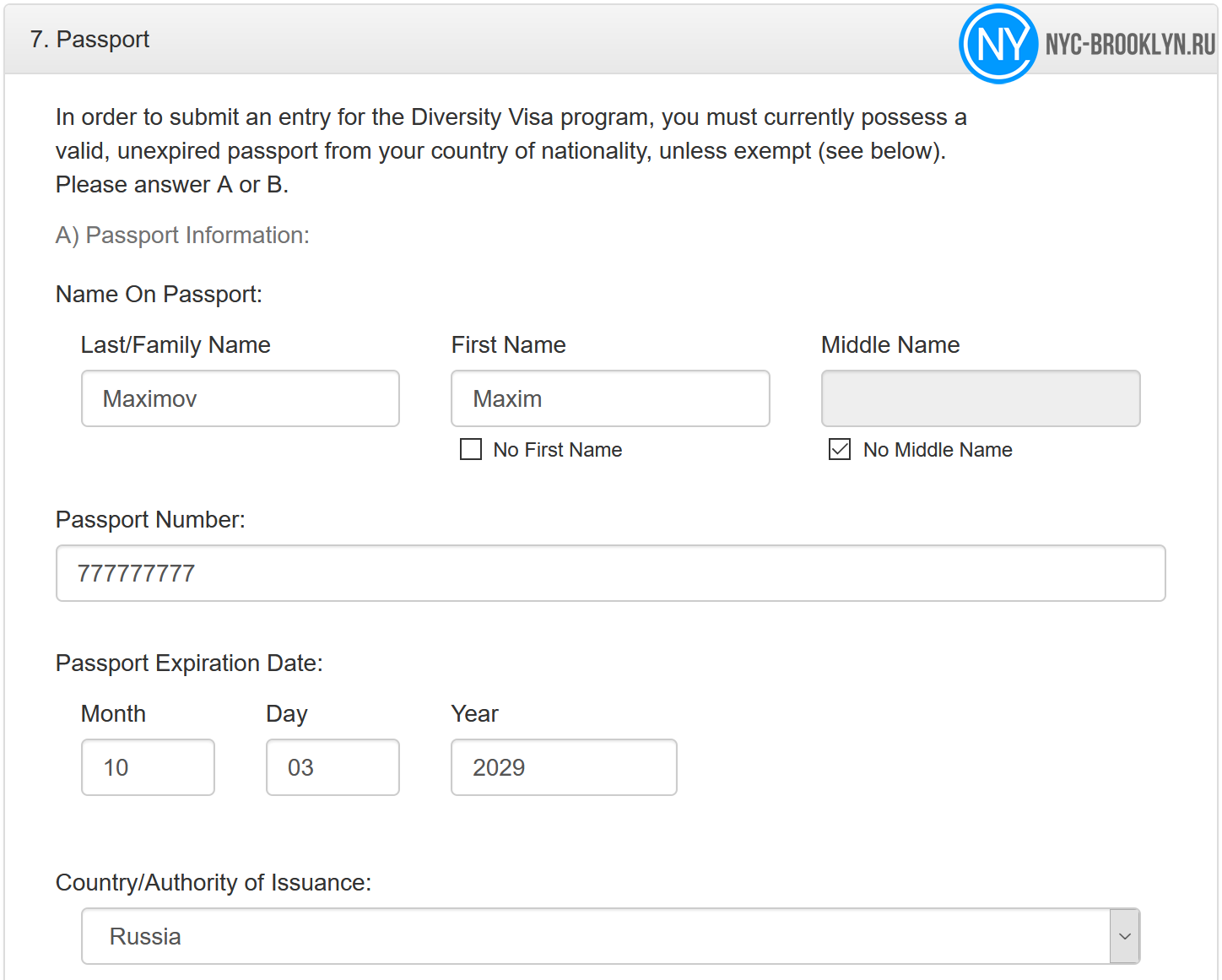
Task: Uncheck the No Middle Name checkbox
Action: click(840, 449)
